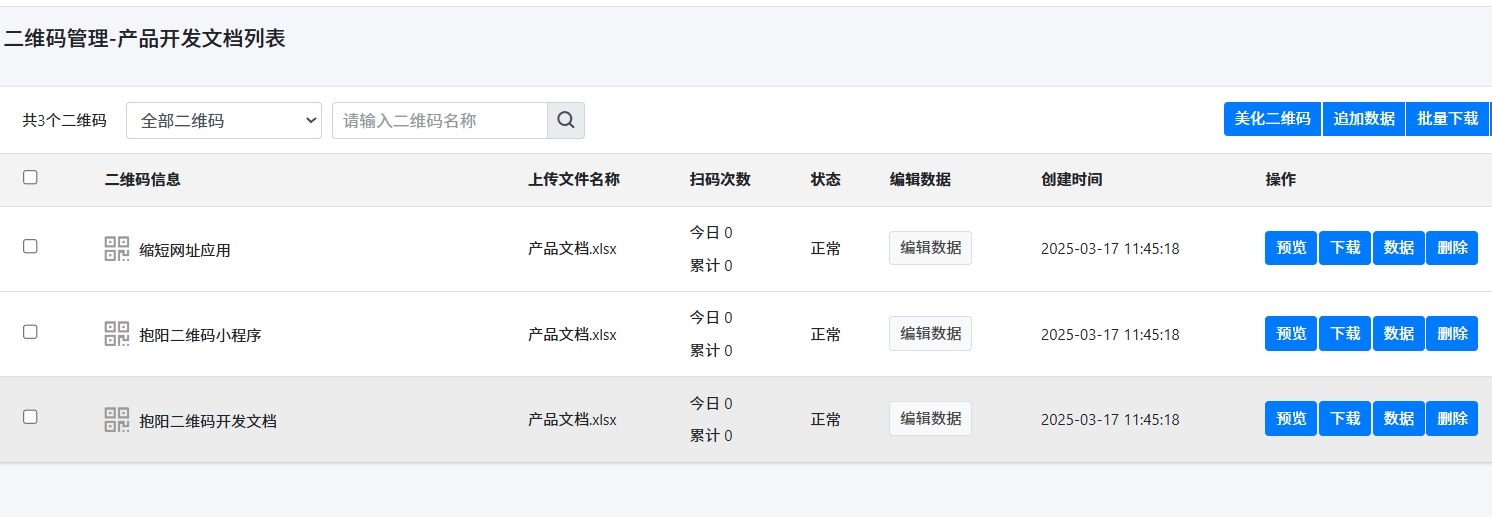The height and width of the screenshot is (517, 1492).
Task: Click QR code icon for 缩短网址应用
Action: point(117,249)
